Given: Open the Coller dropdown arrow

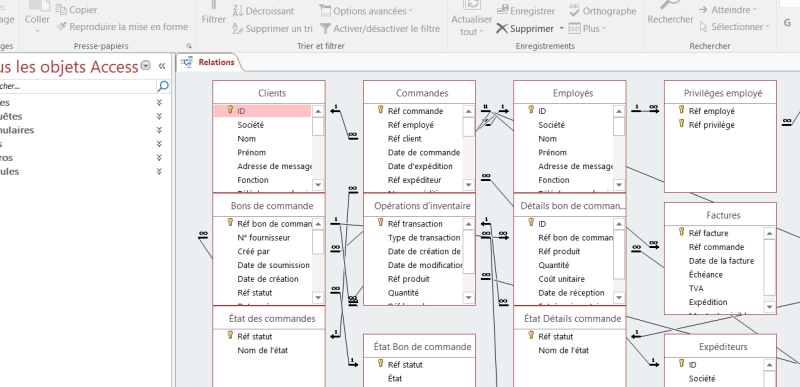Looking at the screenshot, I should [x=37, y=31].
